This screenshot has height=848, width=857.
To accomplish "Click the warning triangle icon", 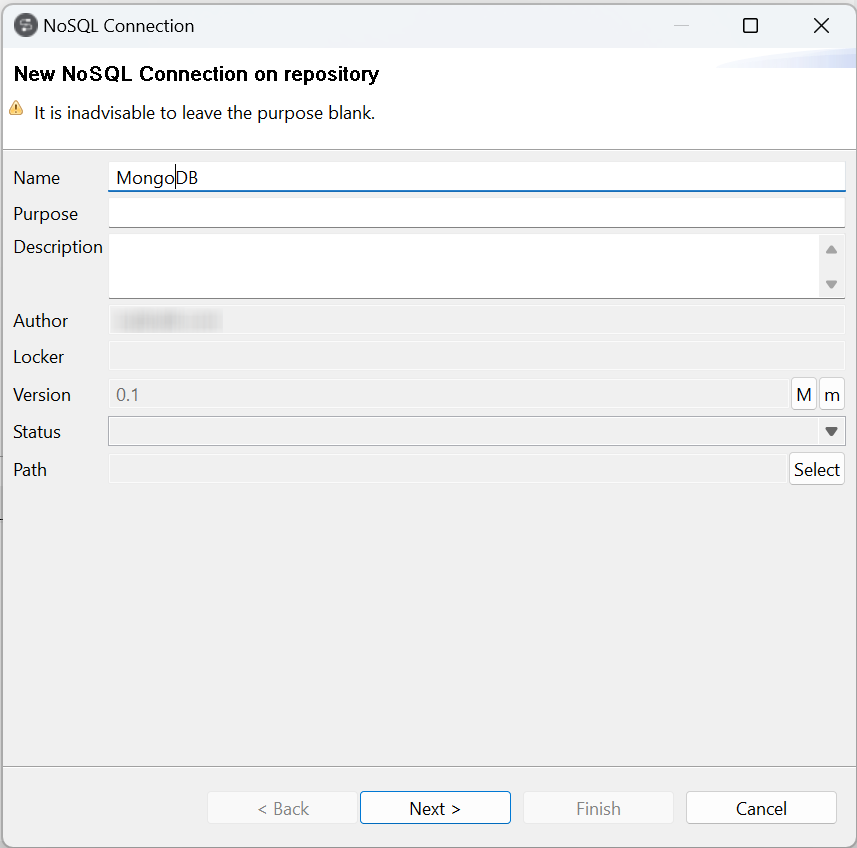I will 17,107.
